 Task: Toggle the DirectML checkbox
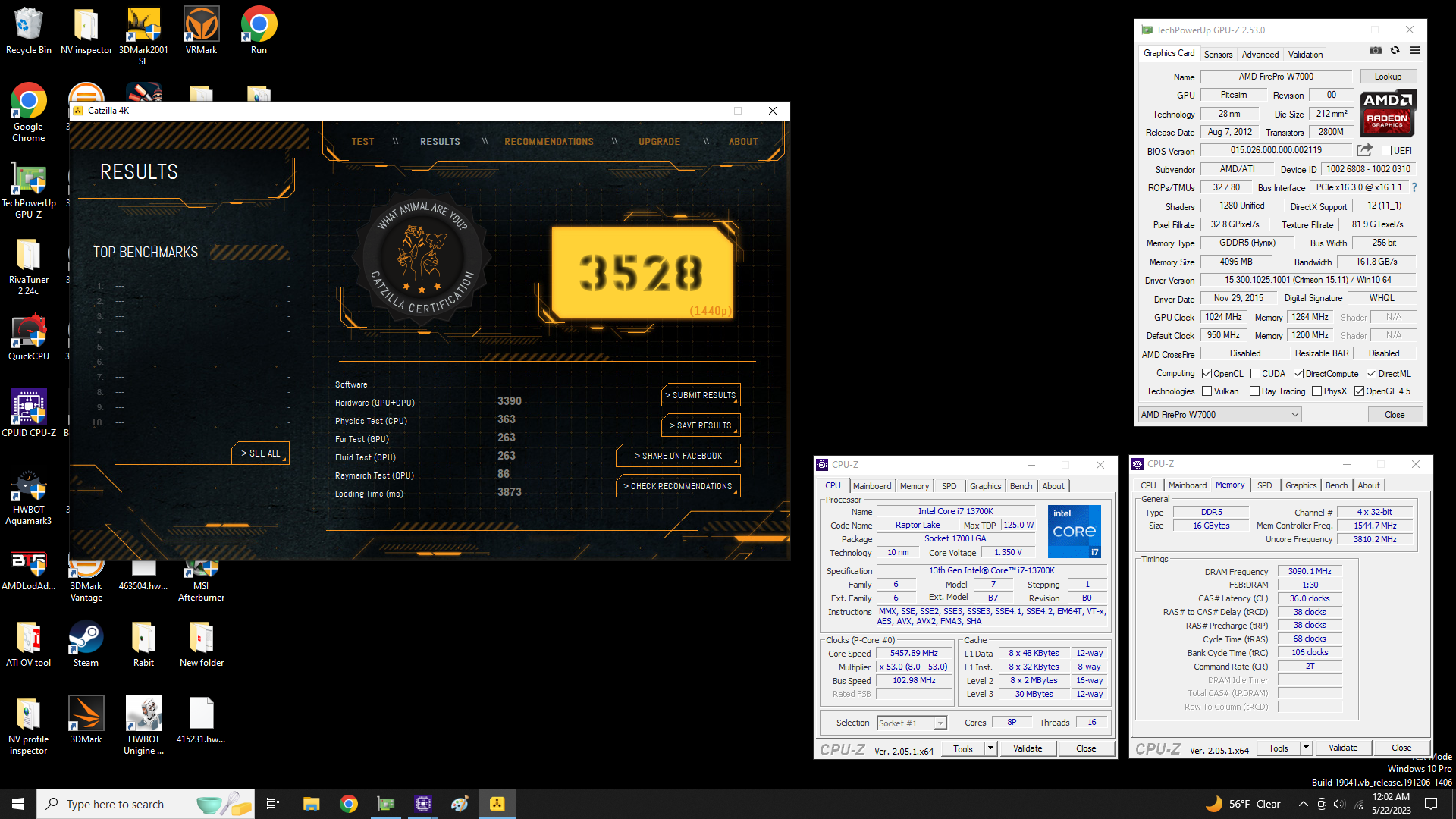point(1372,374)
